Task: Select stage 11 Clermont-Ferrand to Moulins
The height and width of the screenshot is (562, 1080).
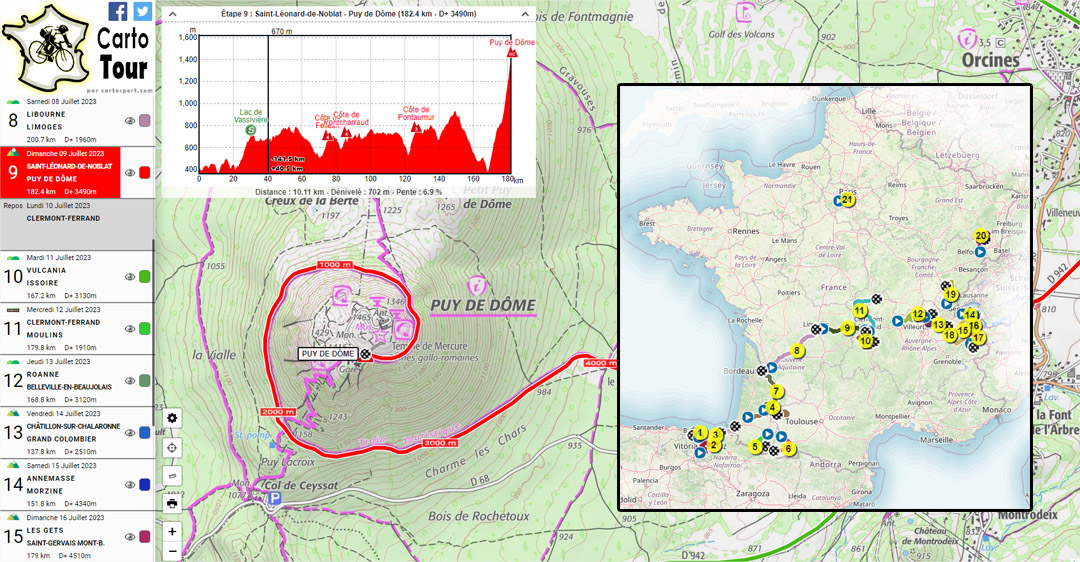Action: click(x=65, y=329)
